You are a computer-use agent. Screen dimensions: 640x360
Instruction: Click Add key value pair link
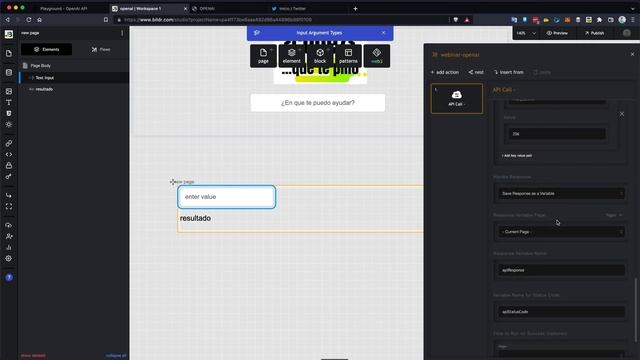click(x=517, y=156)
